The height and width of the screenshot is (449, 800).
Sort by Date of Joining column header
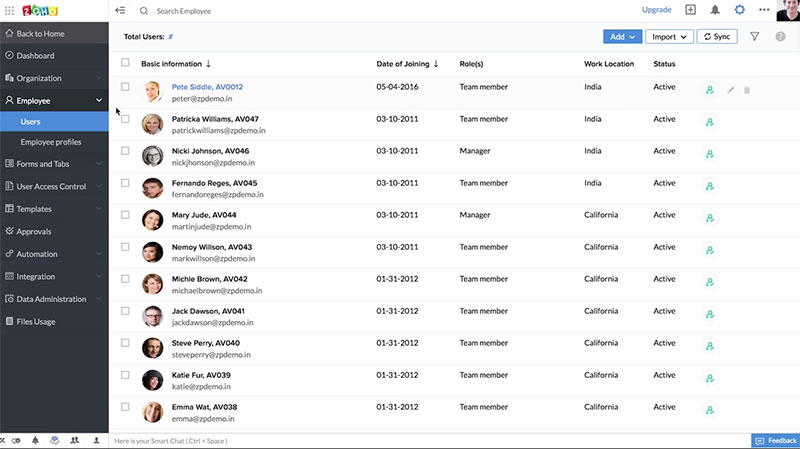[407, 64]
